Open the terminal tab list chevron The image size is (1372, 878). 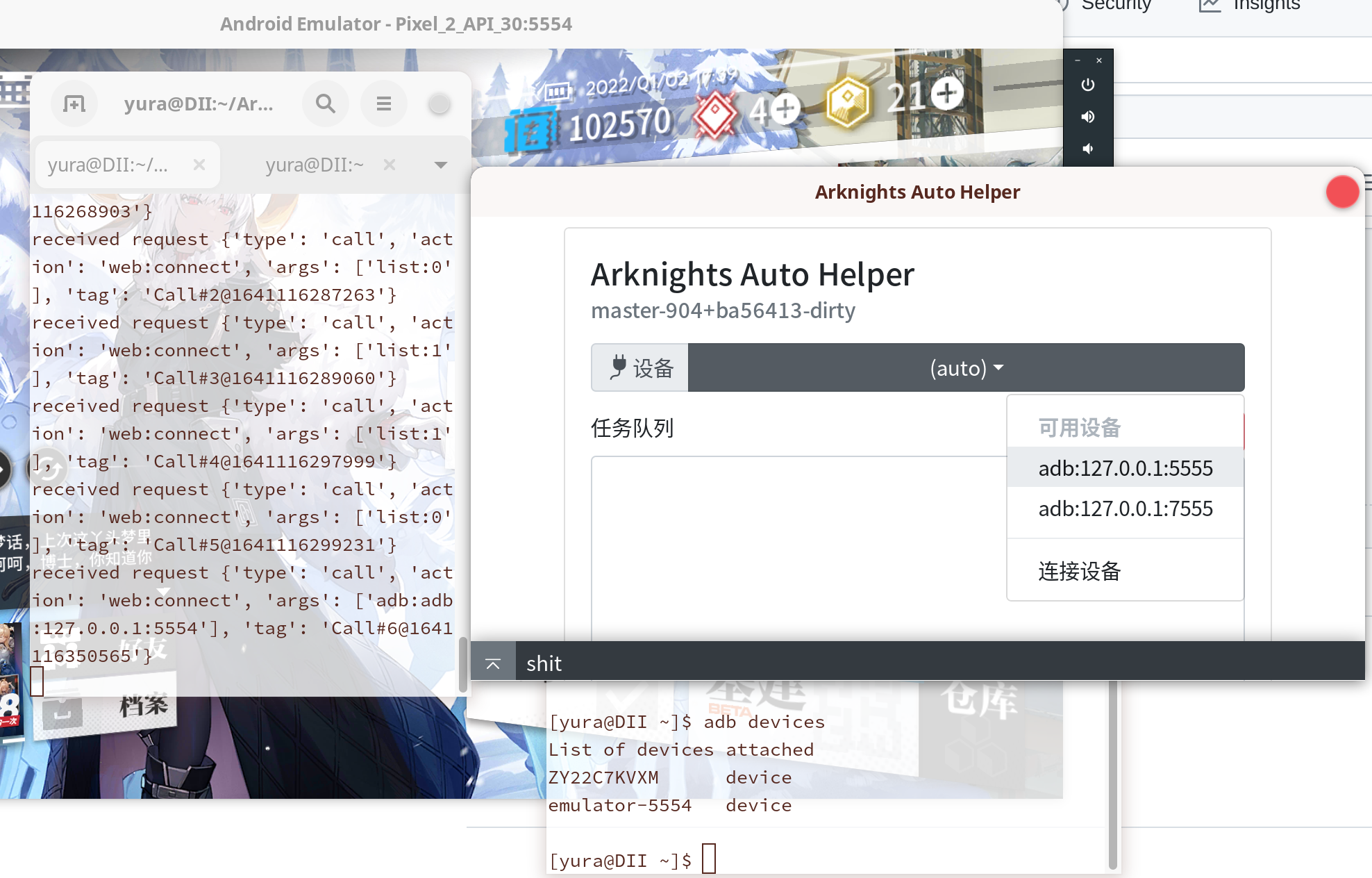pos(440,164)
